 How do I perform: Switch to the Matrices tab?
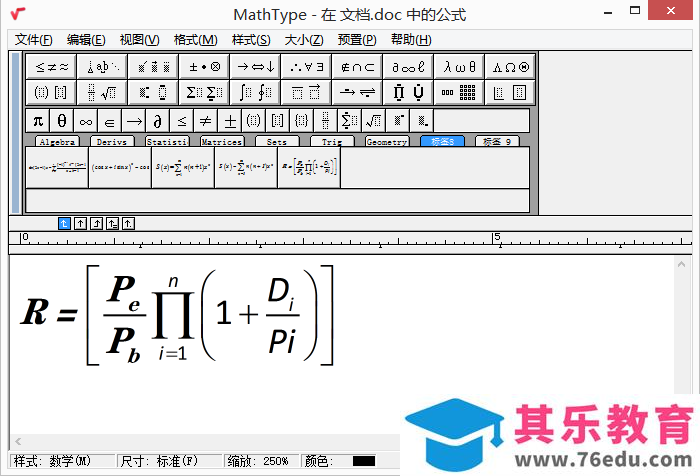tap(222, 142)
